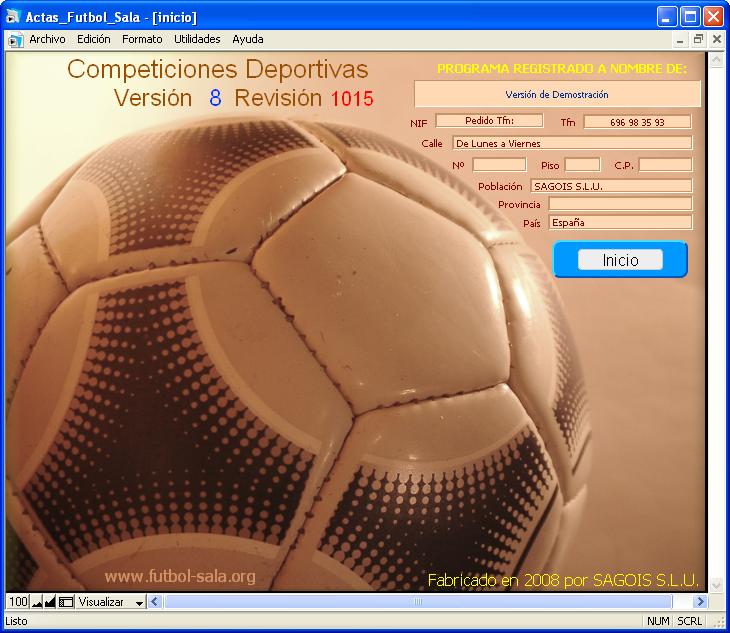
Task: Click the NIF field showing Pedido Tfn:
Action: [489, 121]
